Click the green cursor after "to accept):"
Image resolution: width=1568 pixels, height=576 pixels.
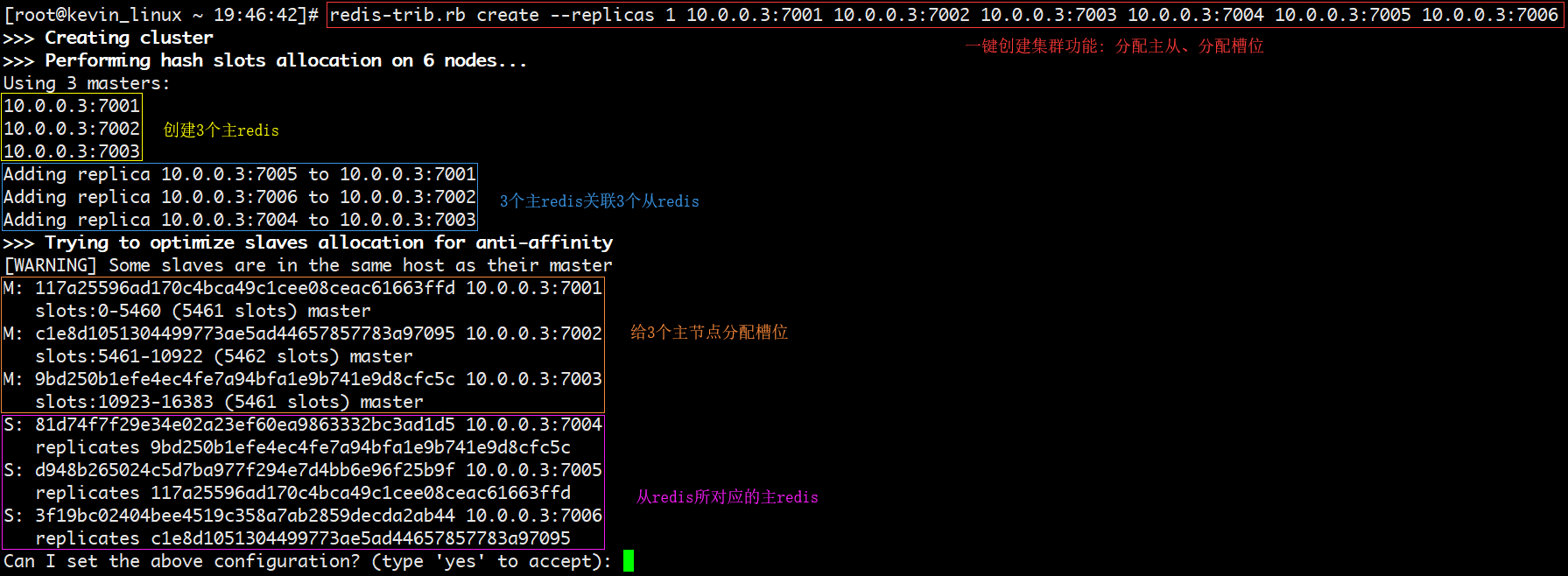[x=629, y=561]
